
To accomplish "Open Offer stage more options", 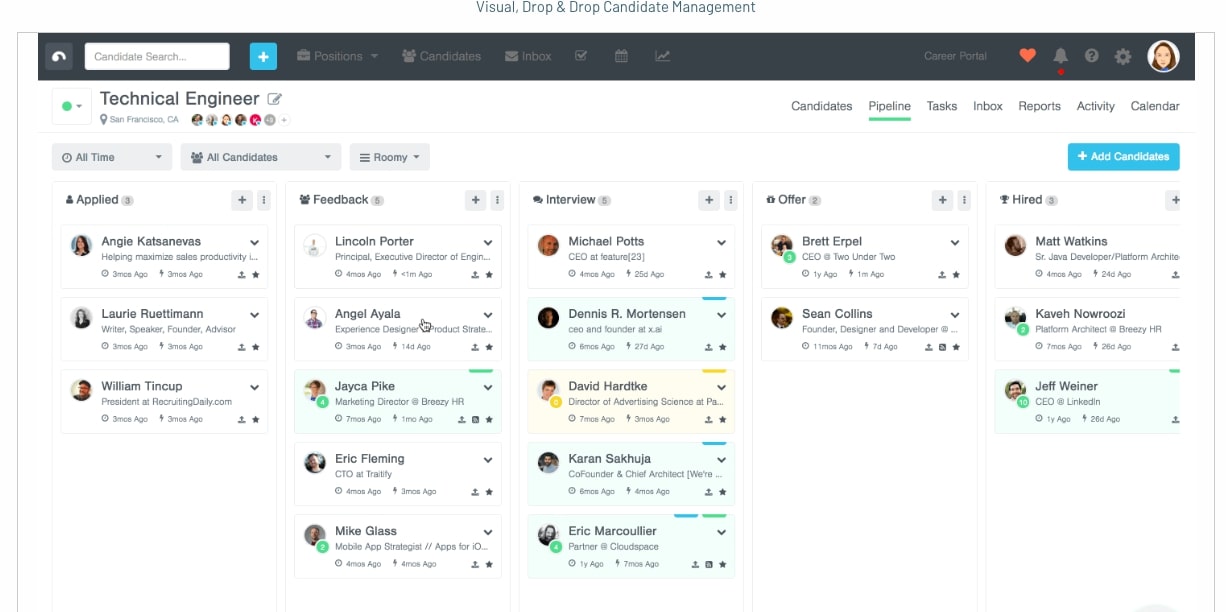I will click(964, 200).
